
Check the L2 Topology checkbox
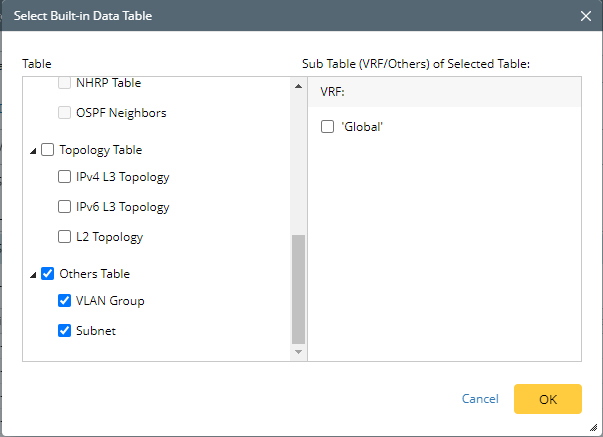point(65,238)
